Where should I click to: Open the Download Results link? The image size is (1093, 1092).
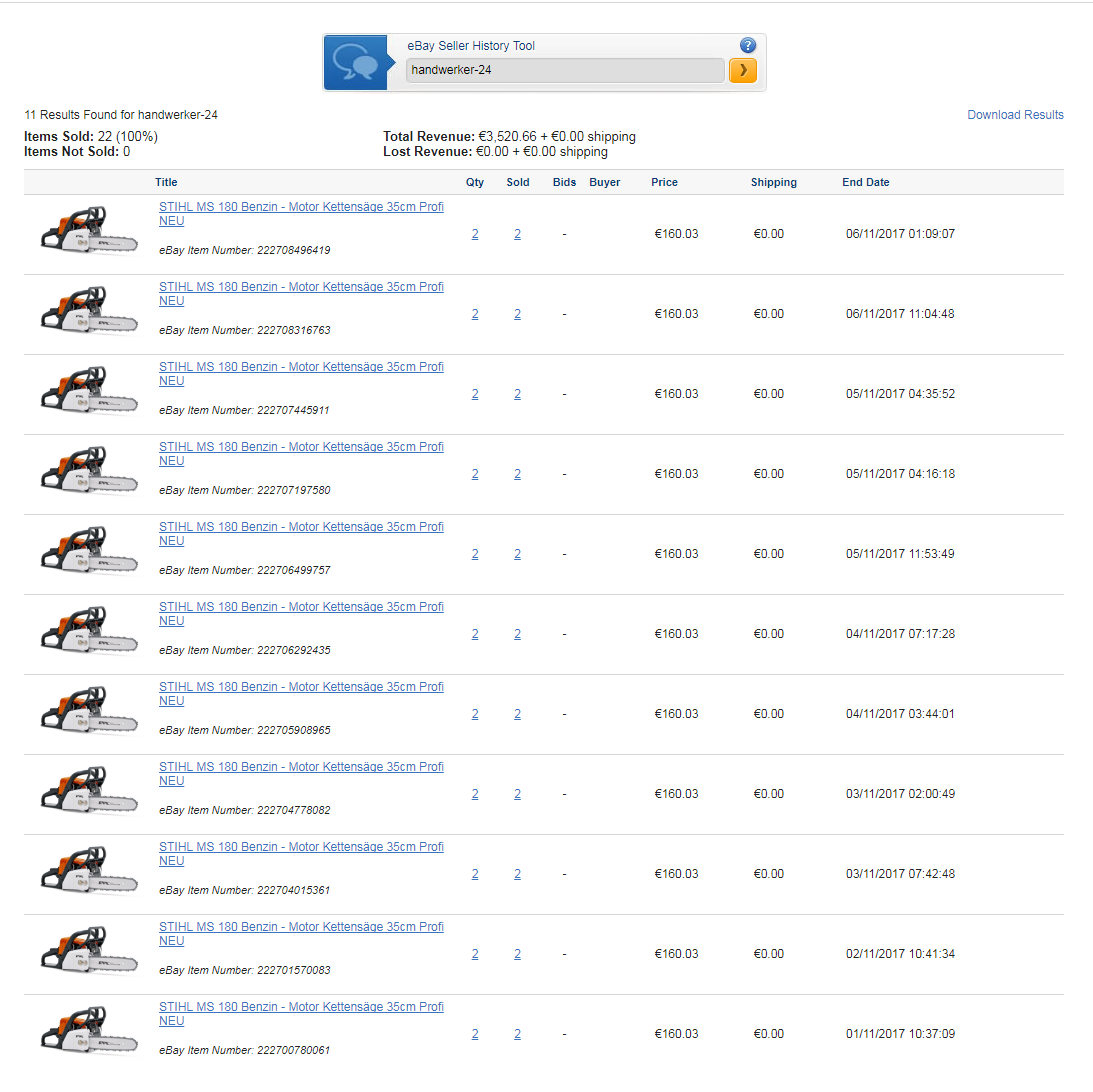1015,115
